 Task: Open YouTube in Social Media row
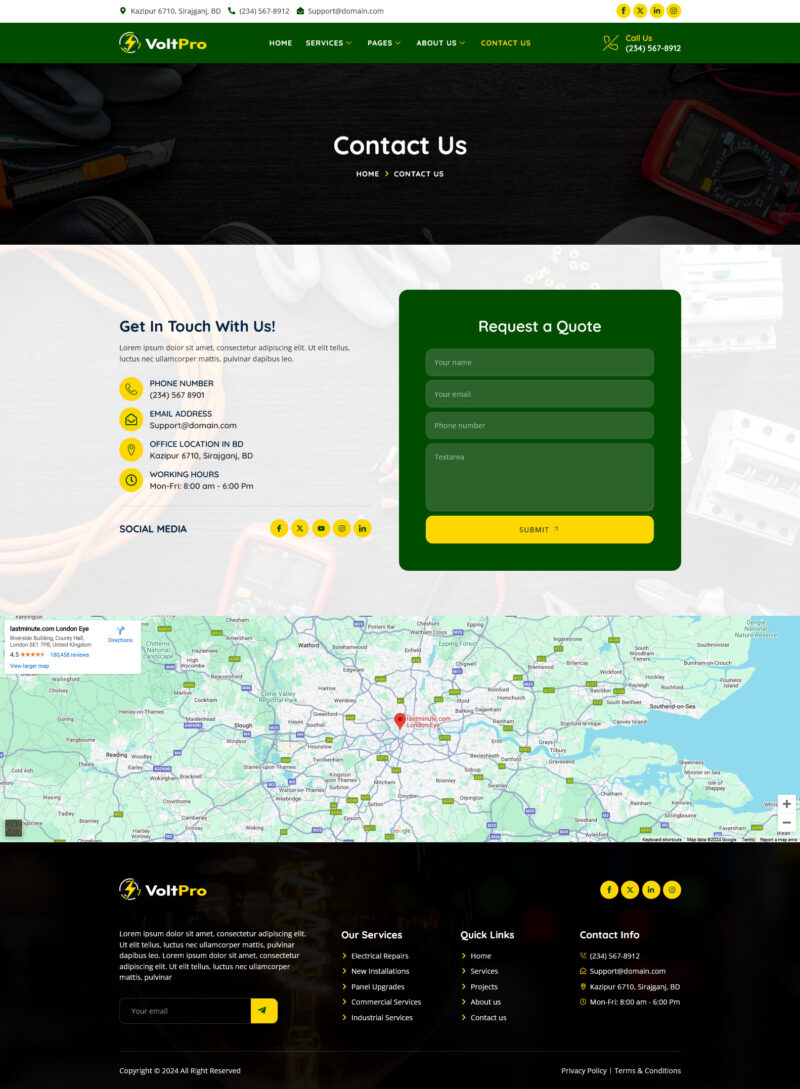pyautogui.click(x=321, y=529)
